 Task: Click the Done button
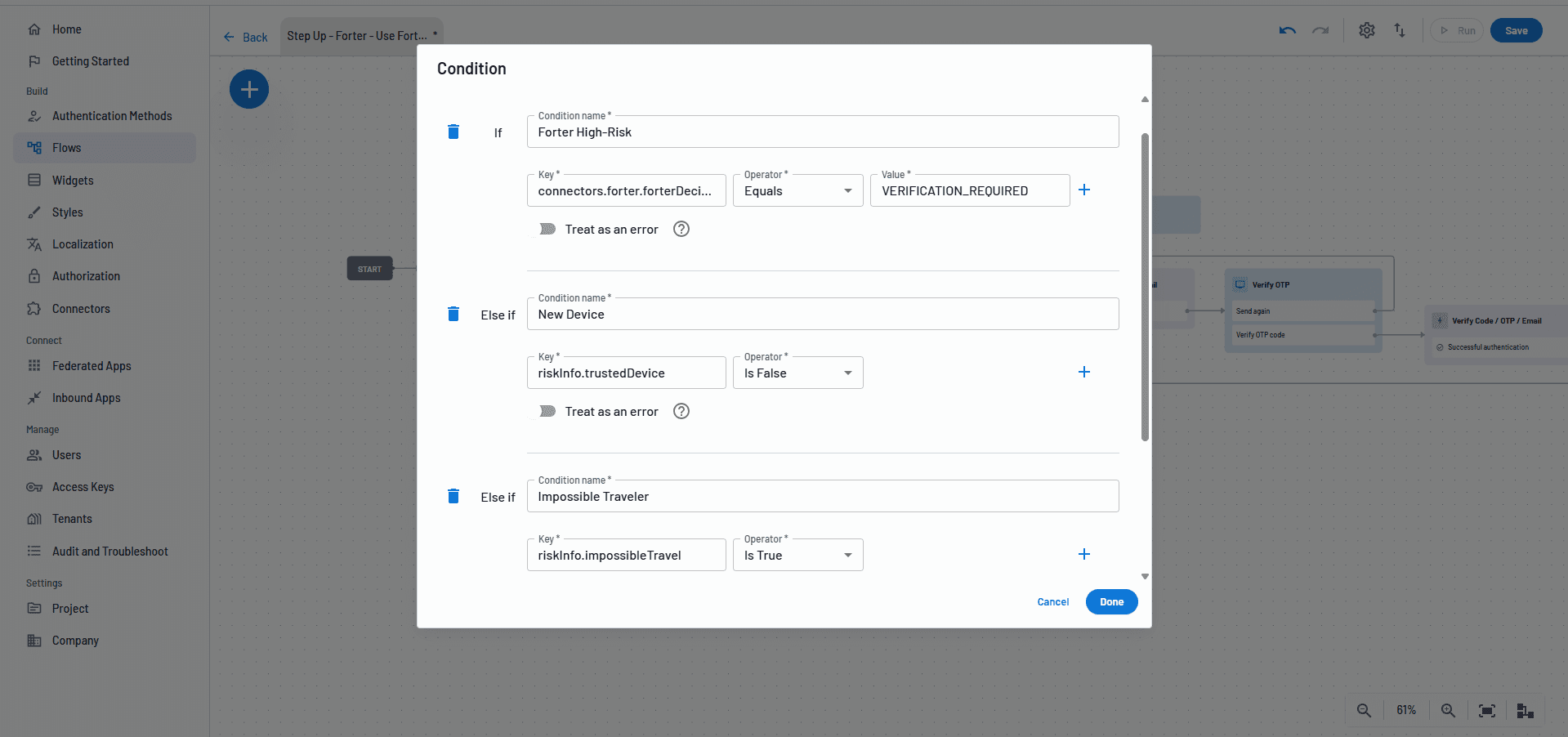click(x=1111, y=602)
